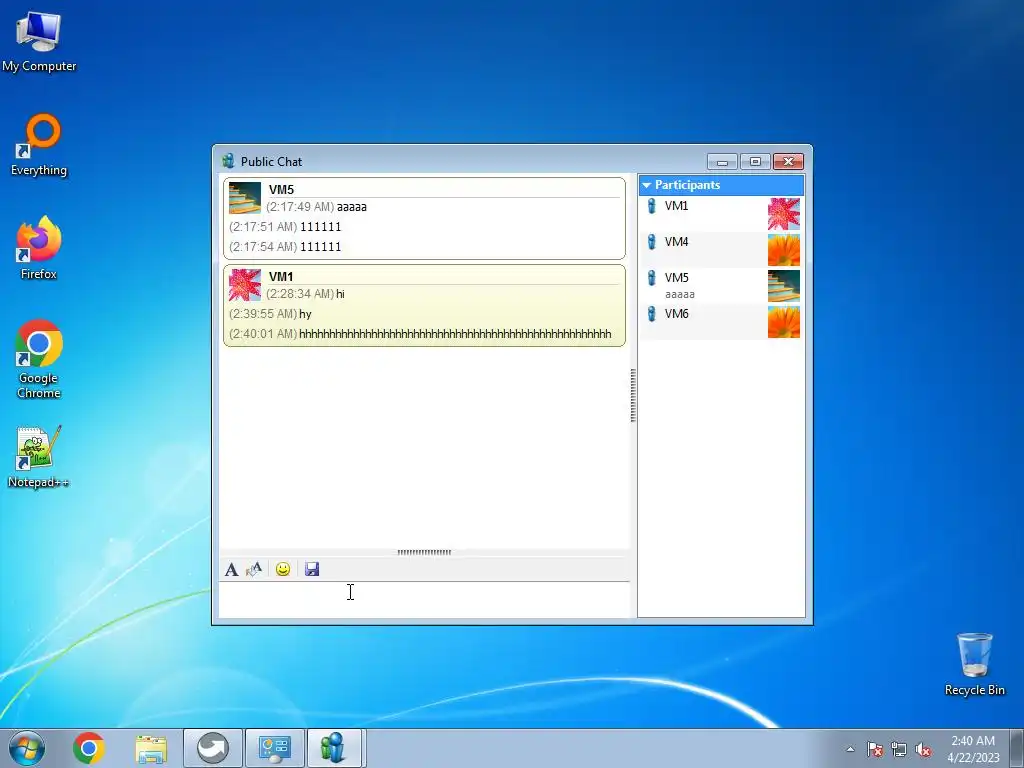This screenshot has height=768, width=1024.
Task: Open My Computer desktop icon
Action: [39, 40]
